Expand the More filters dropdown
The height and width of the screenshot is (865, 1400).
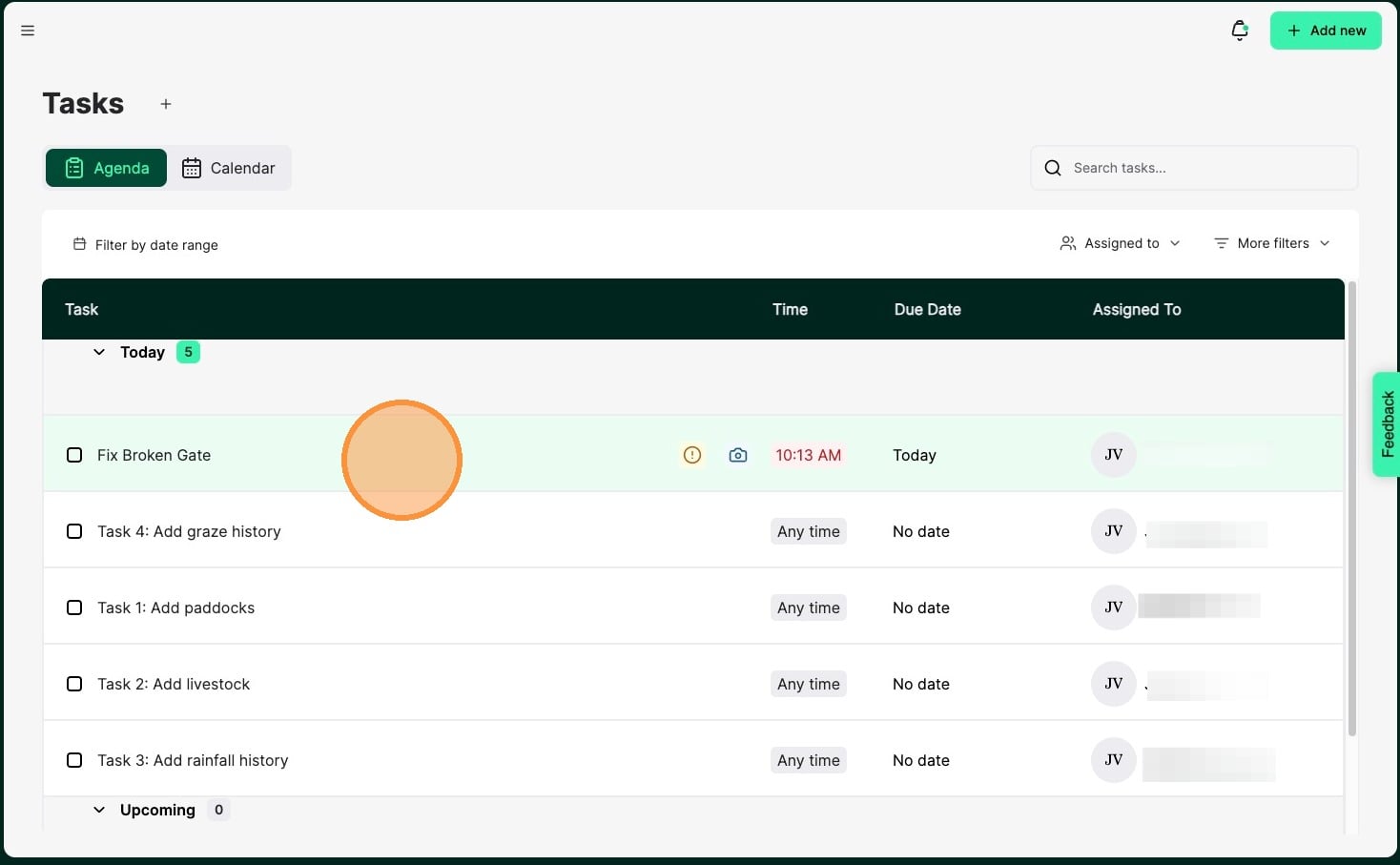click(1271, 243)
